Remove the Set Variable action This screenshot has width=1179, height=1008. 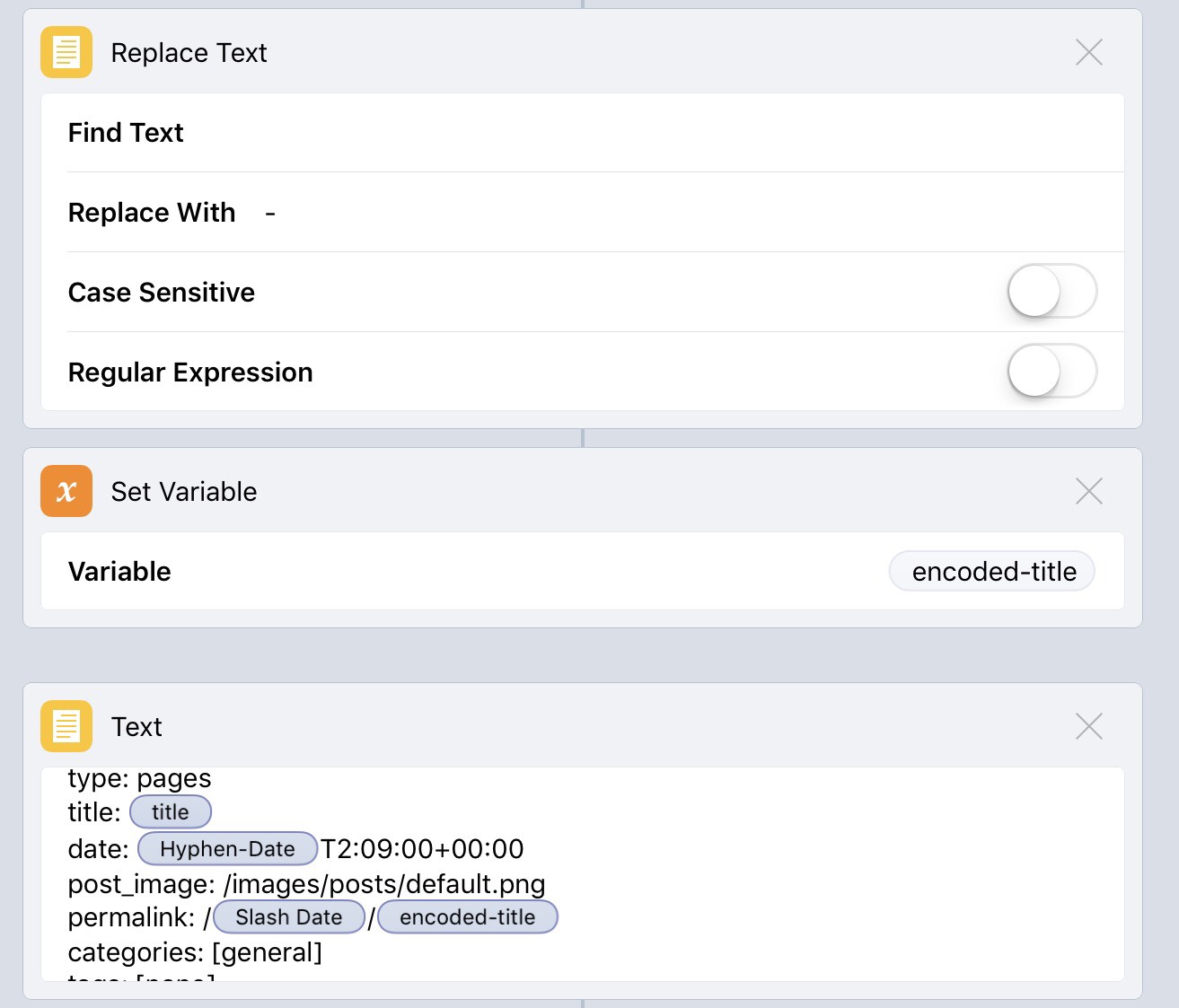point(1088,491)
